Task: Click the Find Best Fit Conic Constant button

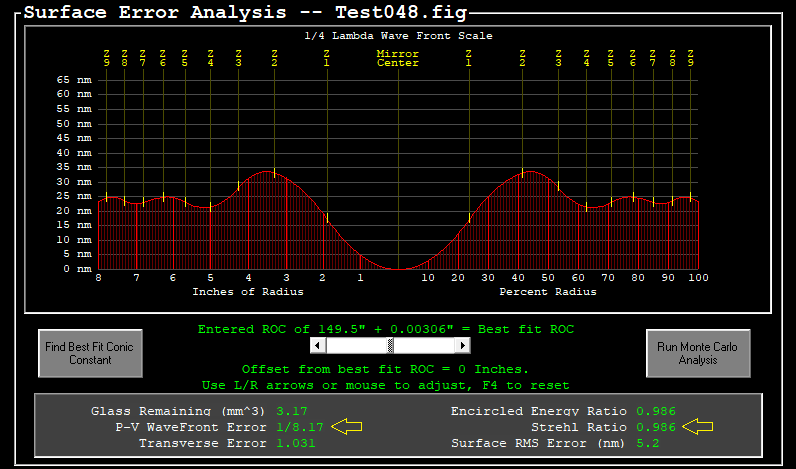Action: 91,353
